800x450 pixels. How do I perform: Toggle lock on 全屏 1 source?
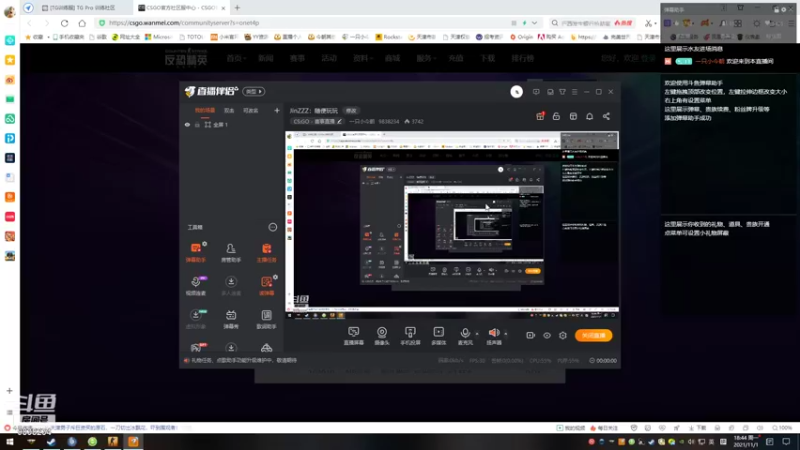pos(197,124)
